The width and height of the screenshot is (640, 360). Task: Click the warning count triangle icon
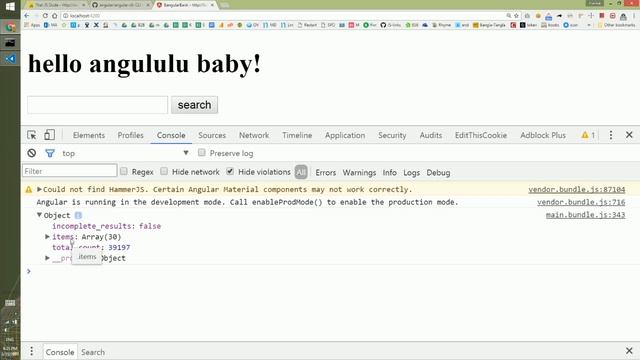coord(585,135)
